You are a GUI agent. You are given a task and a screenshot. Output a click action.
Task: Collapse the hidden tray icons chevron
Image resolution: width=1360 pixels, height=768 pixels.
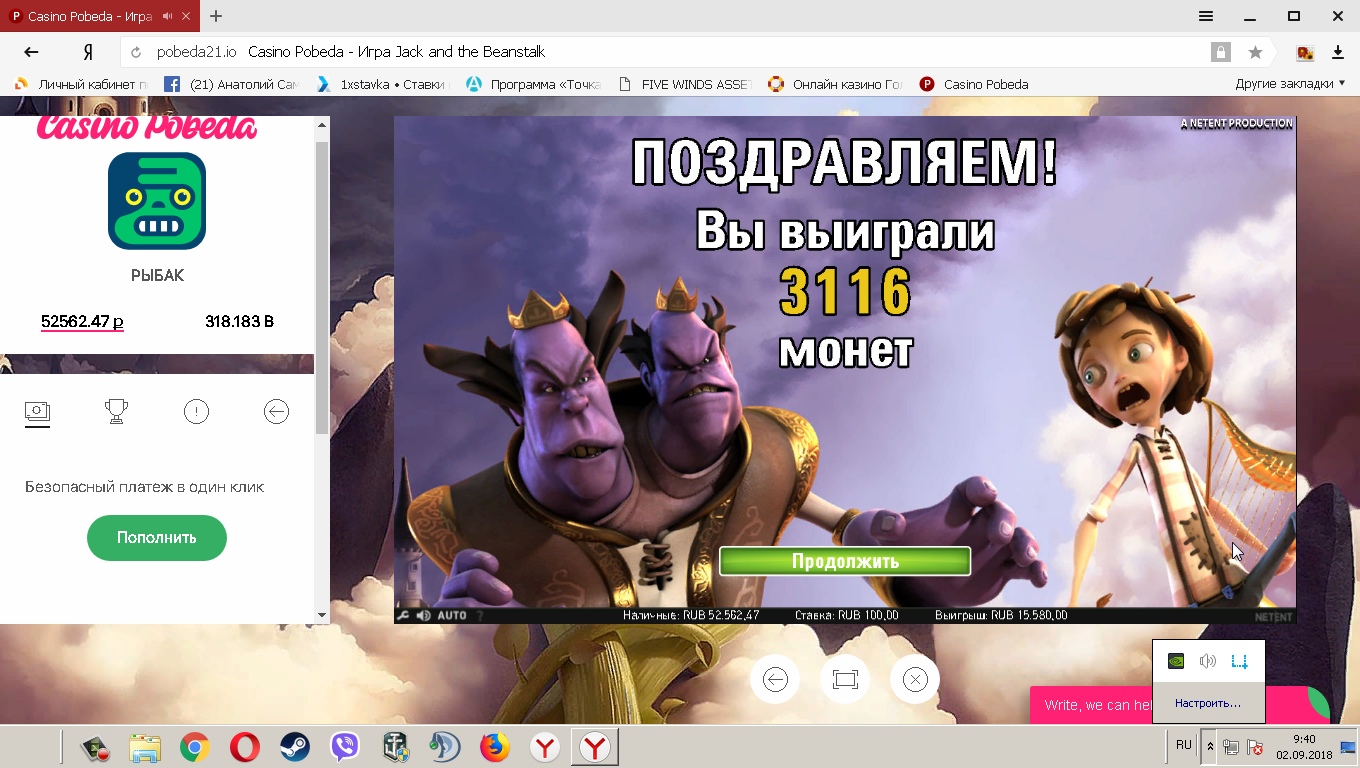point(1211,746)
